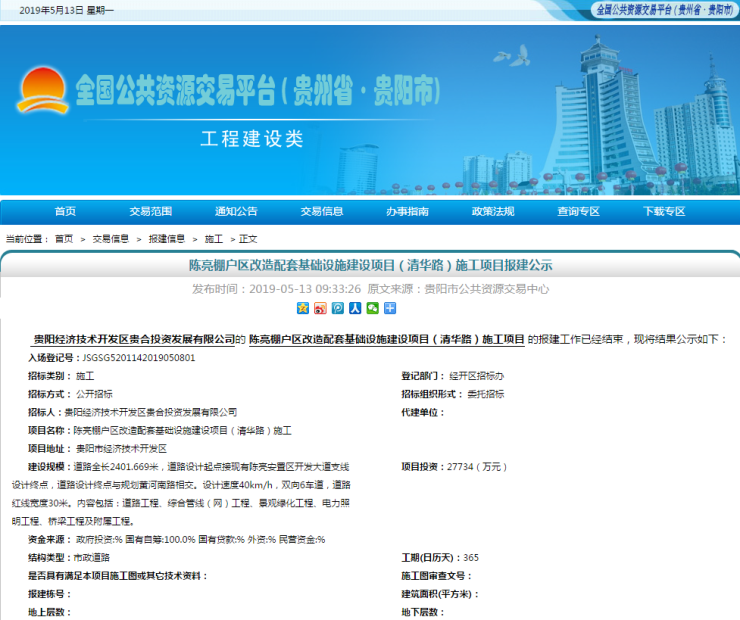The image size is (740, 620).
Task: Go to the 交易公告 navigation tab
Action: pyautogui.click(x=151, y=211)
